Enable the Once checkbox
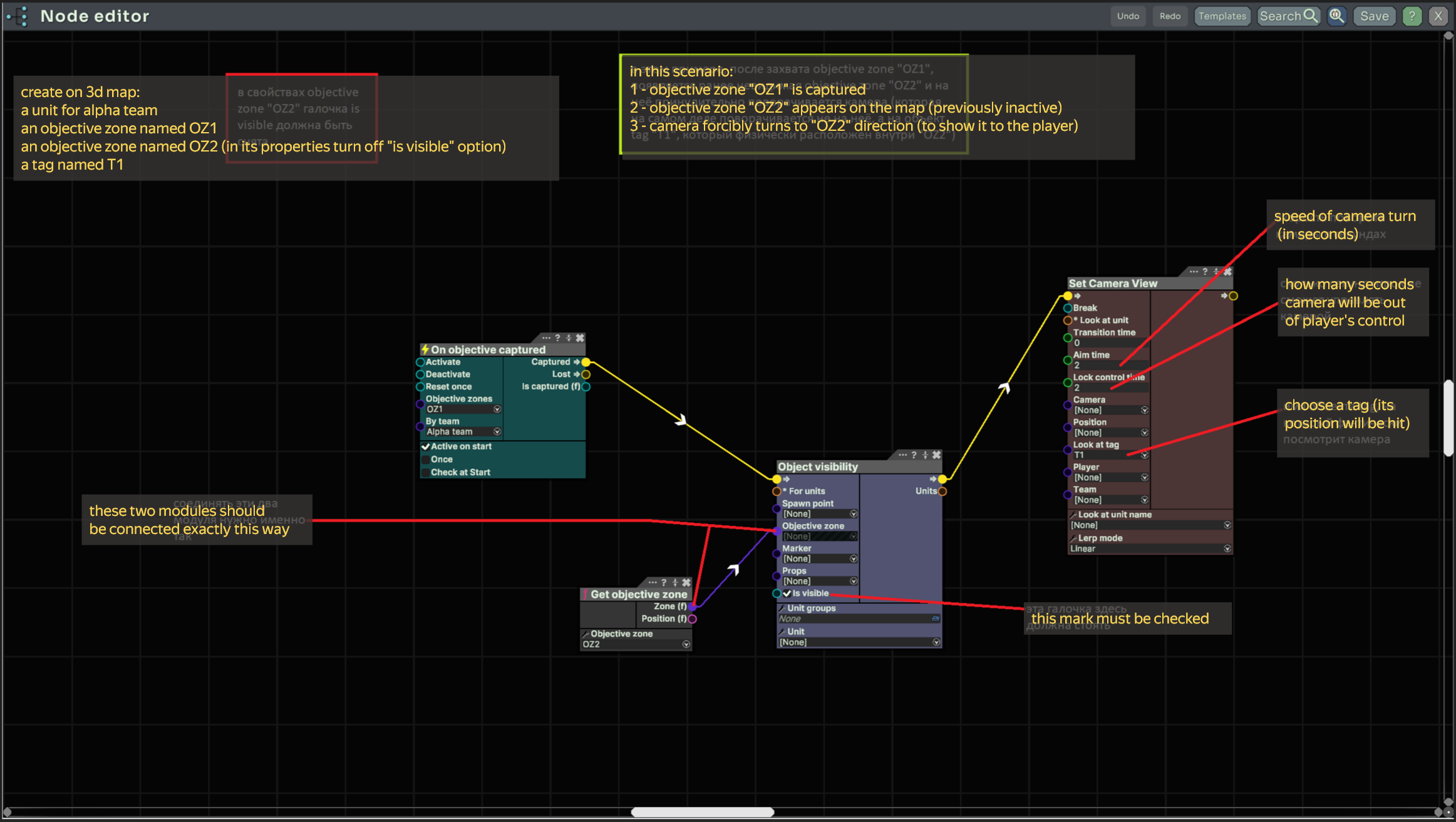Screen dimensions: 1456x822 [425, 460]
